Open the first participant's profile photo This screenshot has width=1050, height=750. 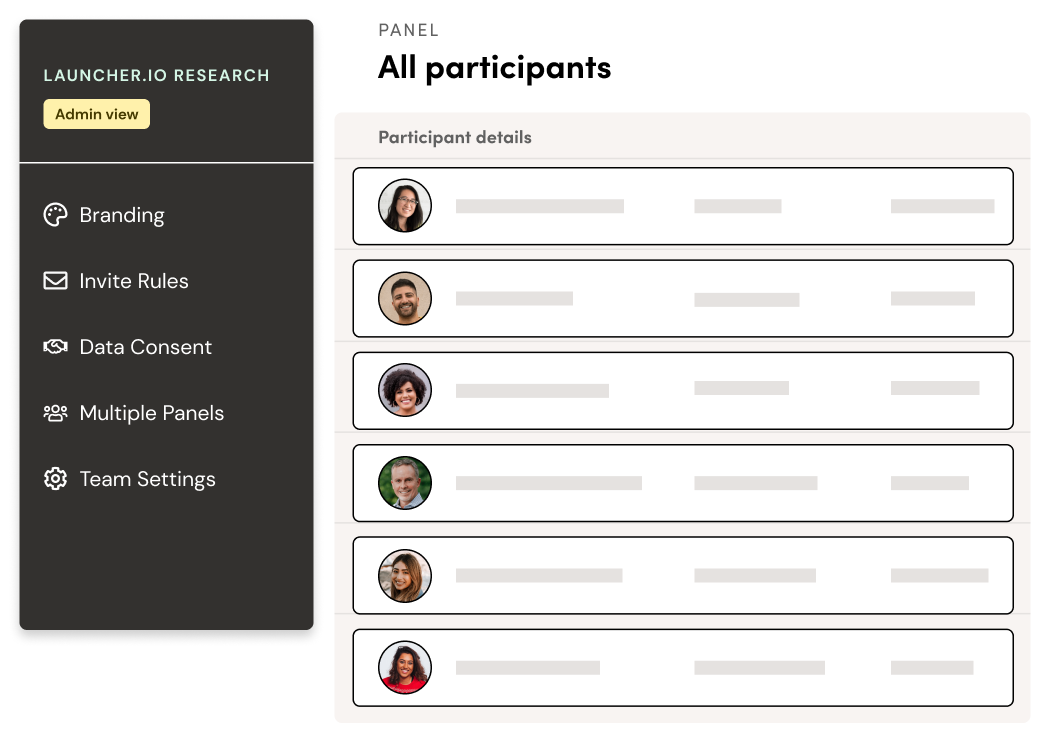(404, 205)
